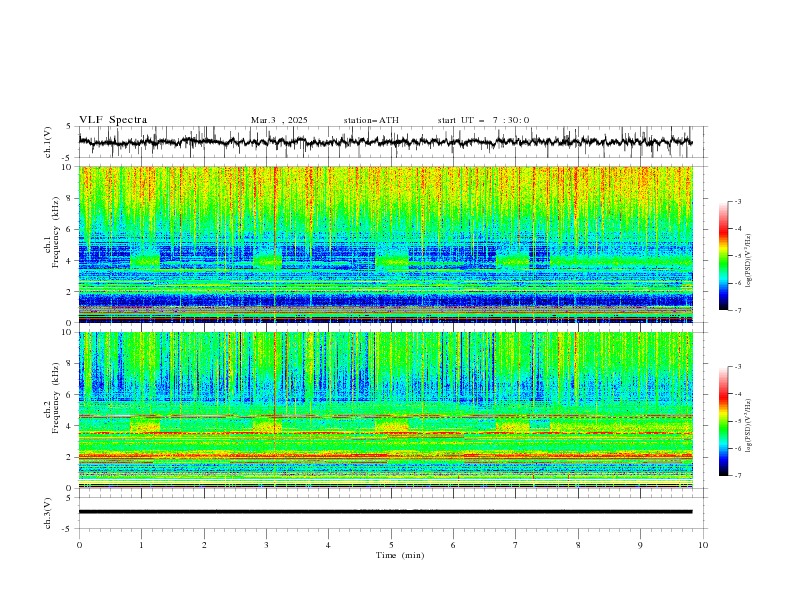
Task: Click the "-5" tick on ch.2 colorbar
Action: coord(738,421)
